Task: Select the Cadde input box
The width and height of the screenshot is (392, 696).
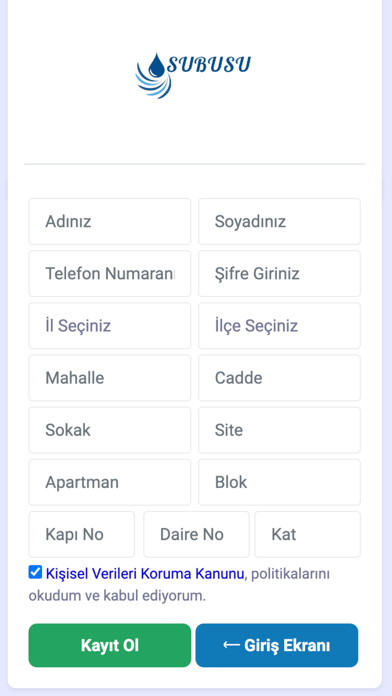Action: point(279,378)
